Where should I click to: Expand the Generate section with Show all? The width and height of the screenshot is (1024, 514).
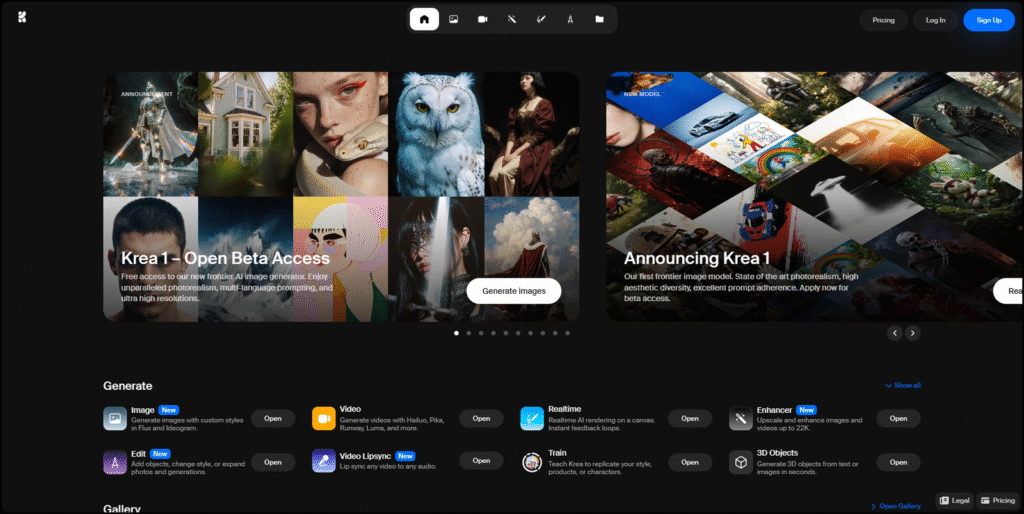pos(903,385)
